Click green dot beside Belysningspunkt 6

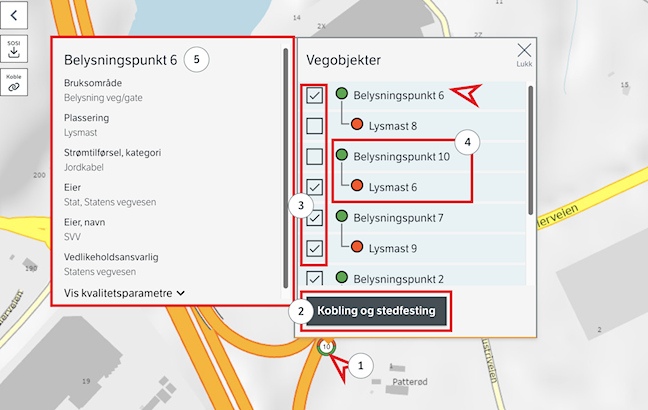[x=342, y=93]
